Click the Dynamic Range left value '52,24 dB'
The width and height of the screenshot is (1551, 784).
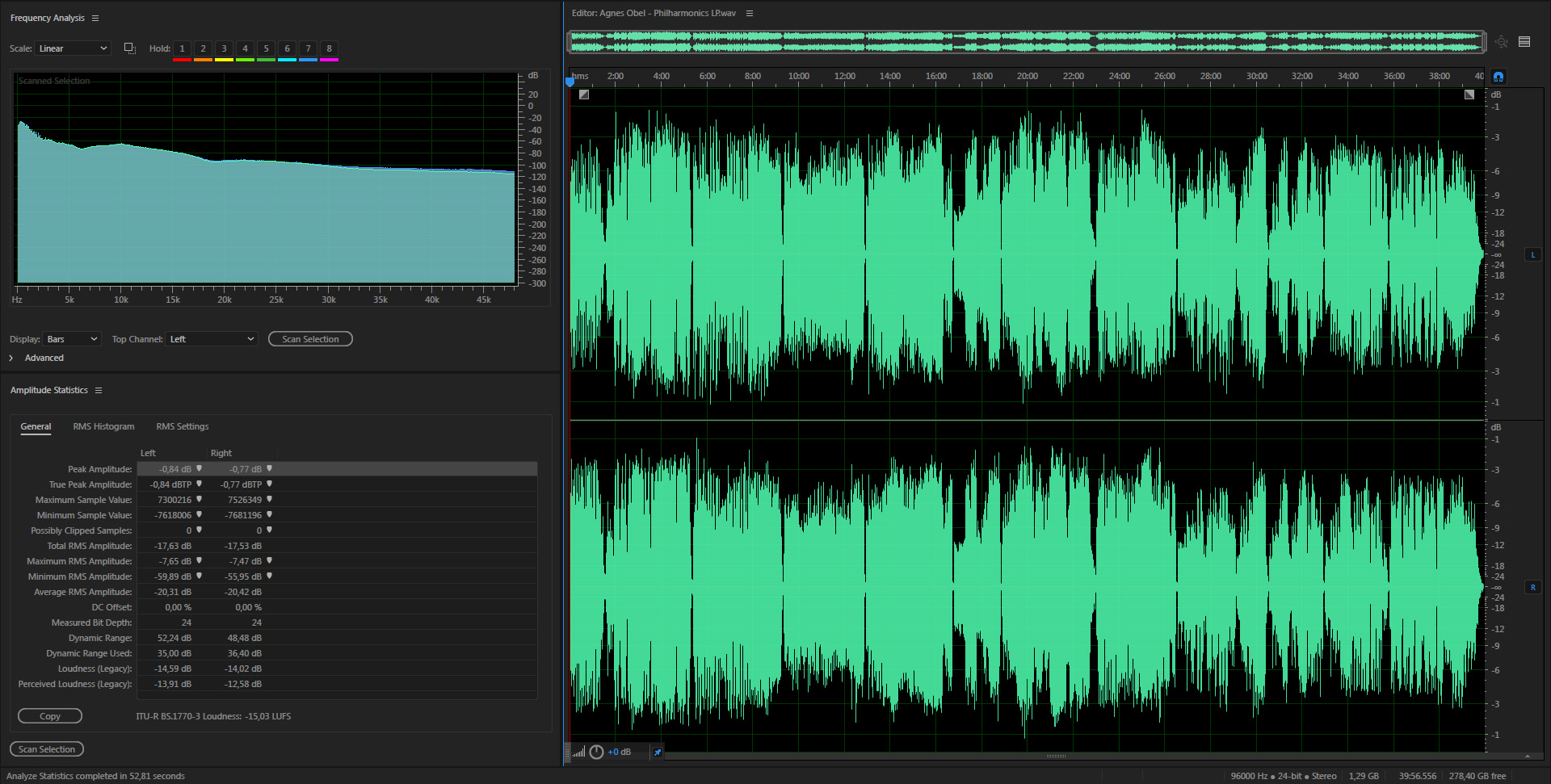[x=174, y=638]
